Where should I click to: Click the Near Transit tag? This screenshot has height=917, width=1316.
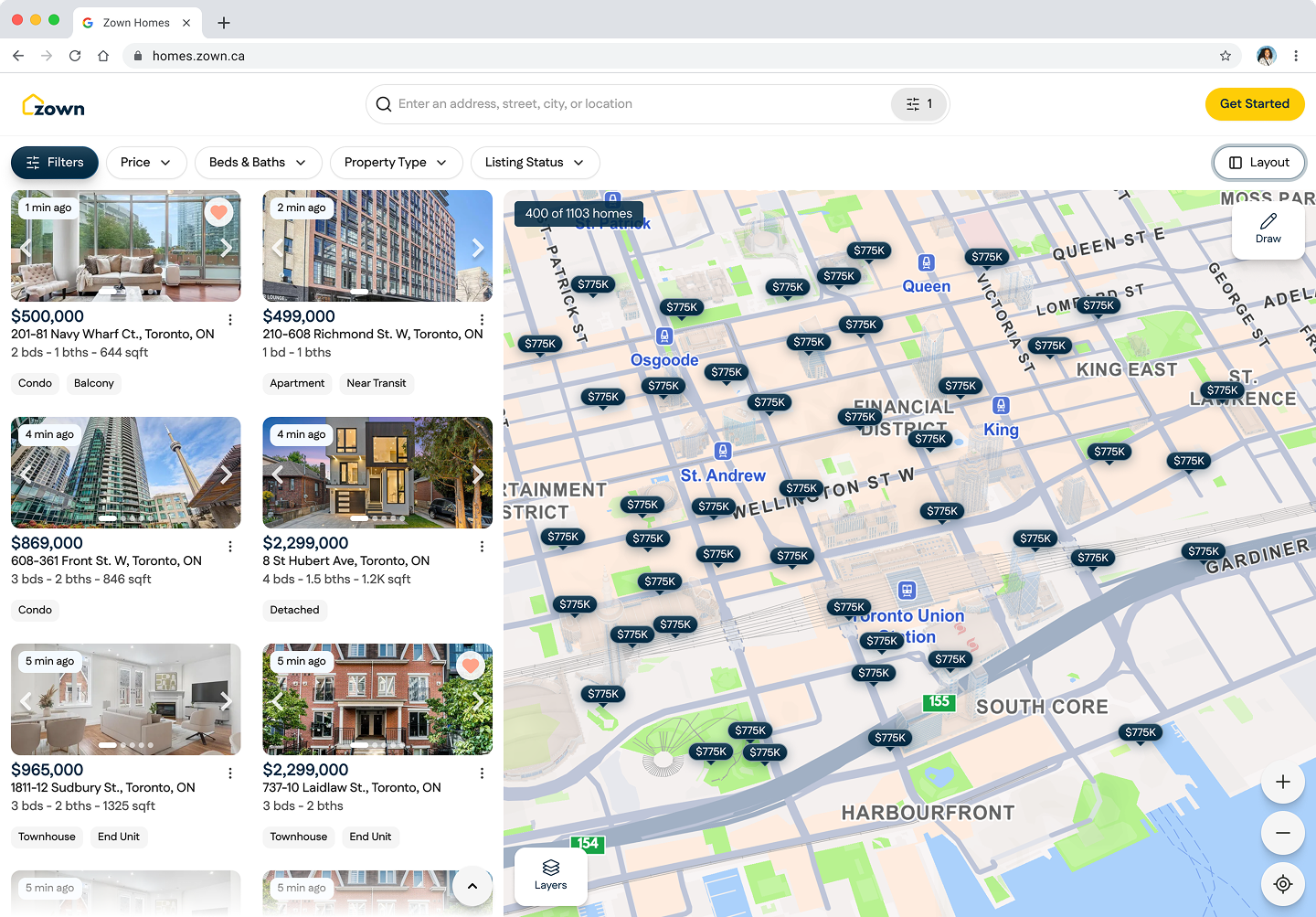tap(377, 384)
